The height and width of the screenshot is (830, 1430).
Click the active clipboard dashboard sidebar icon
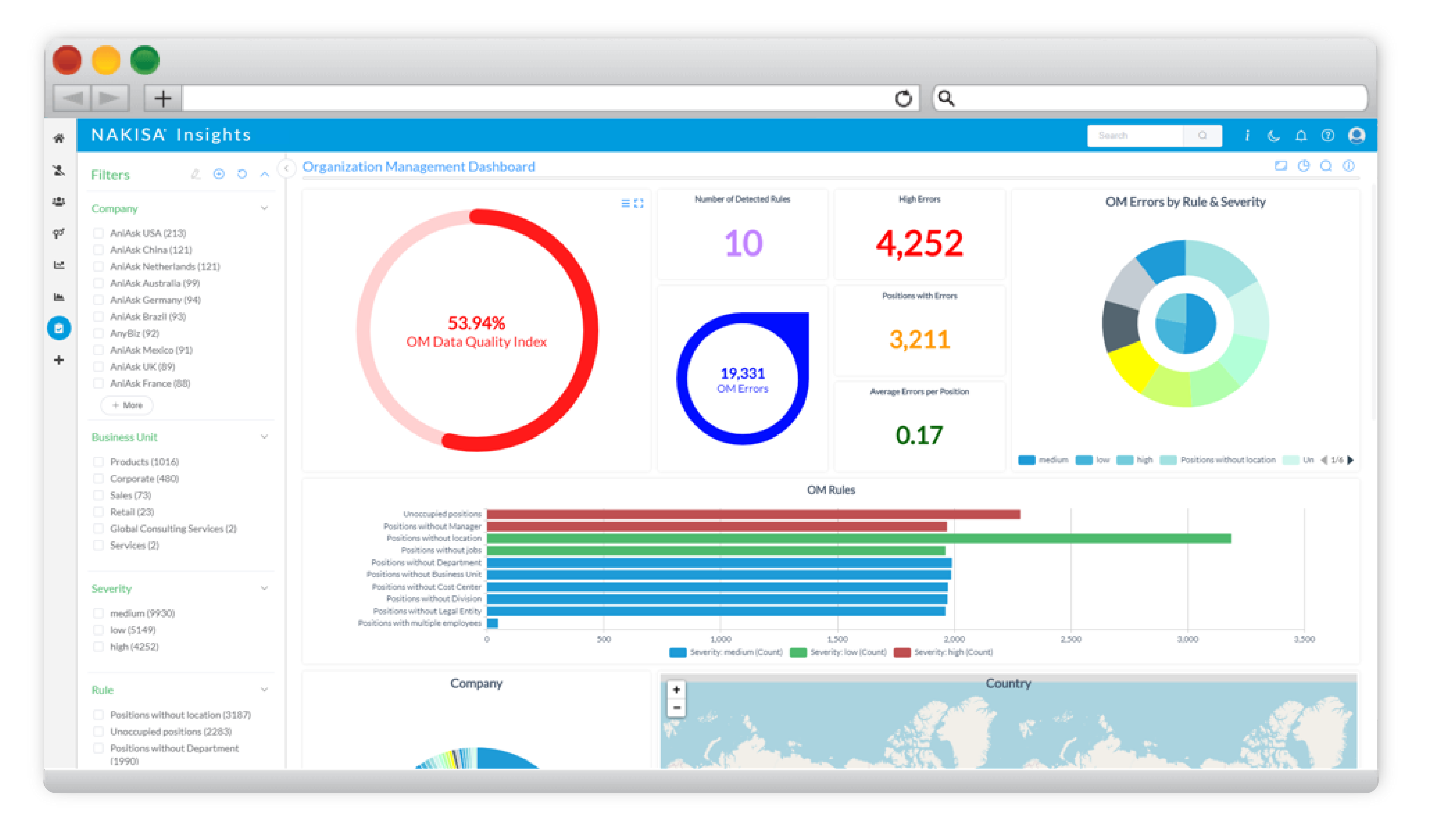click(x=59, y=328)
